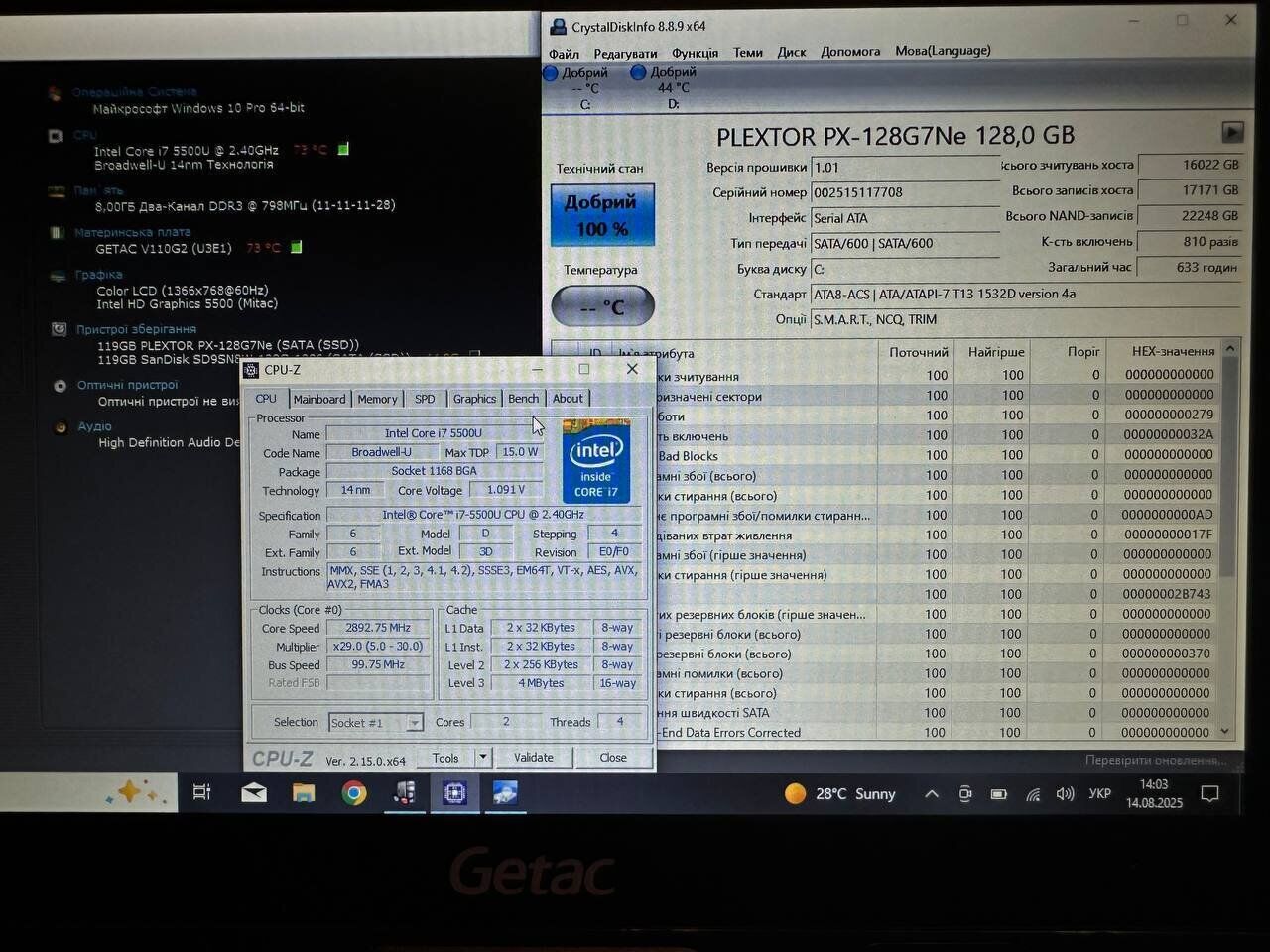Image resolution: width=1270 pixels, height=952 pixels.
Task: Click the Close button in CPU-Z
Action: tap(612, 758)
